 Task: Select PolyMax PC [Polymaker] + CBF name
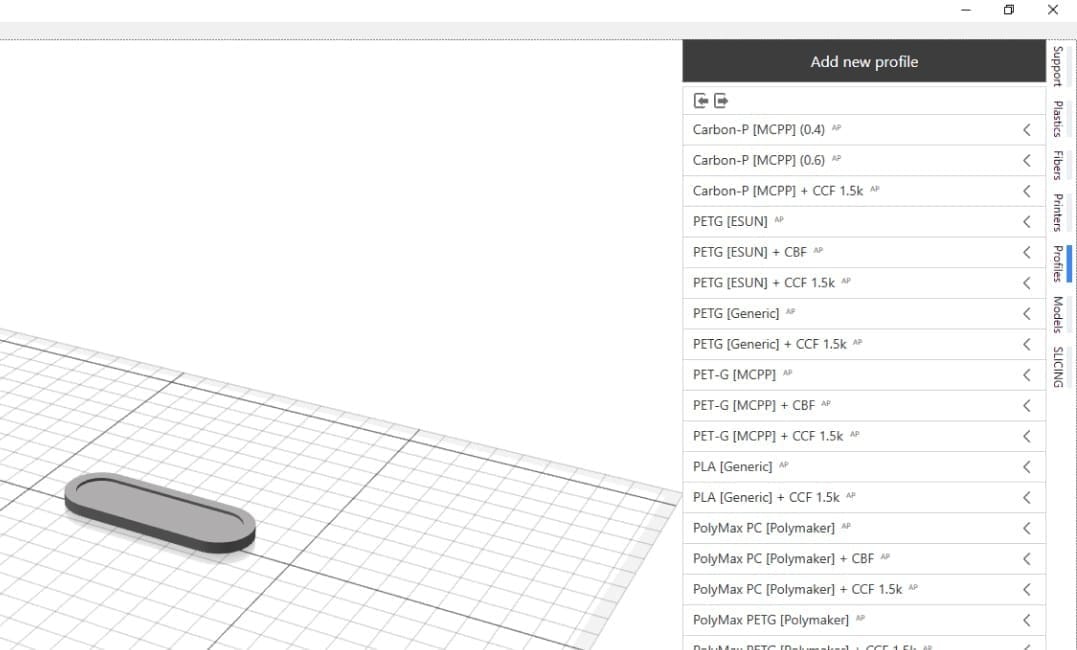[x=783, y=559]
